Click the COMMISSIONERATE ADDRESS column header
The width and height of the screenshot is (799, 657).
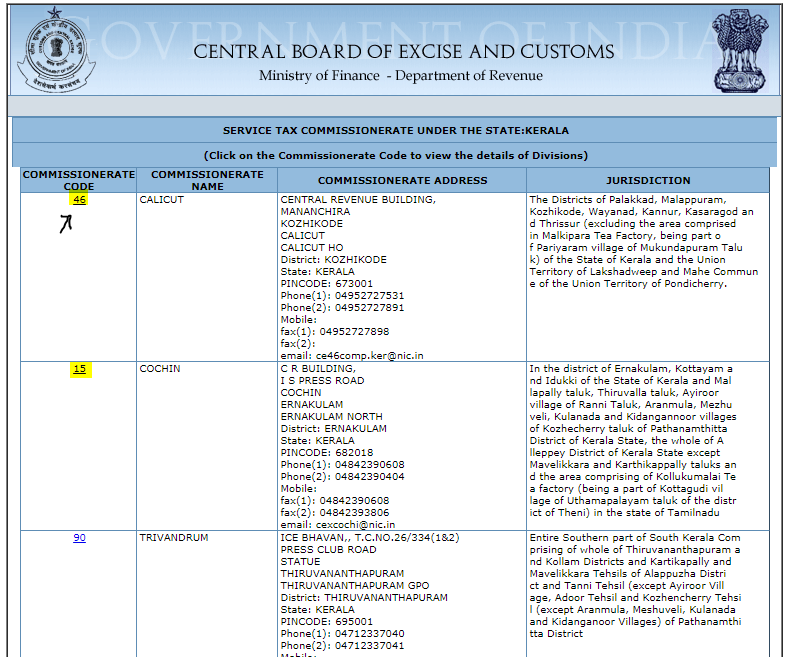point(402,180)
